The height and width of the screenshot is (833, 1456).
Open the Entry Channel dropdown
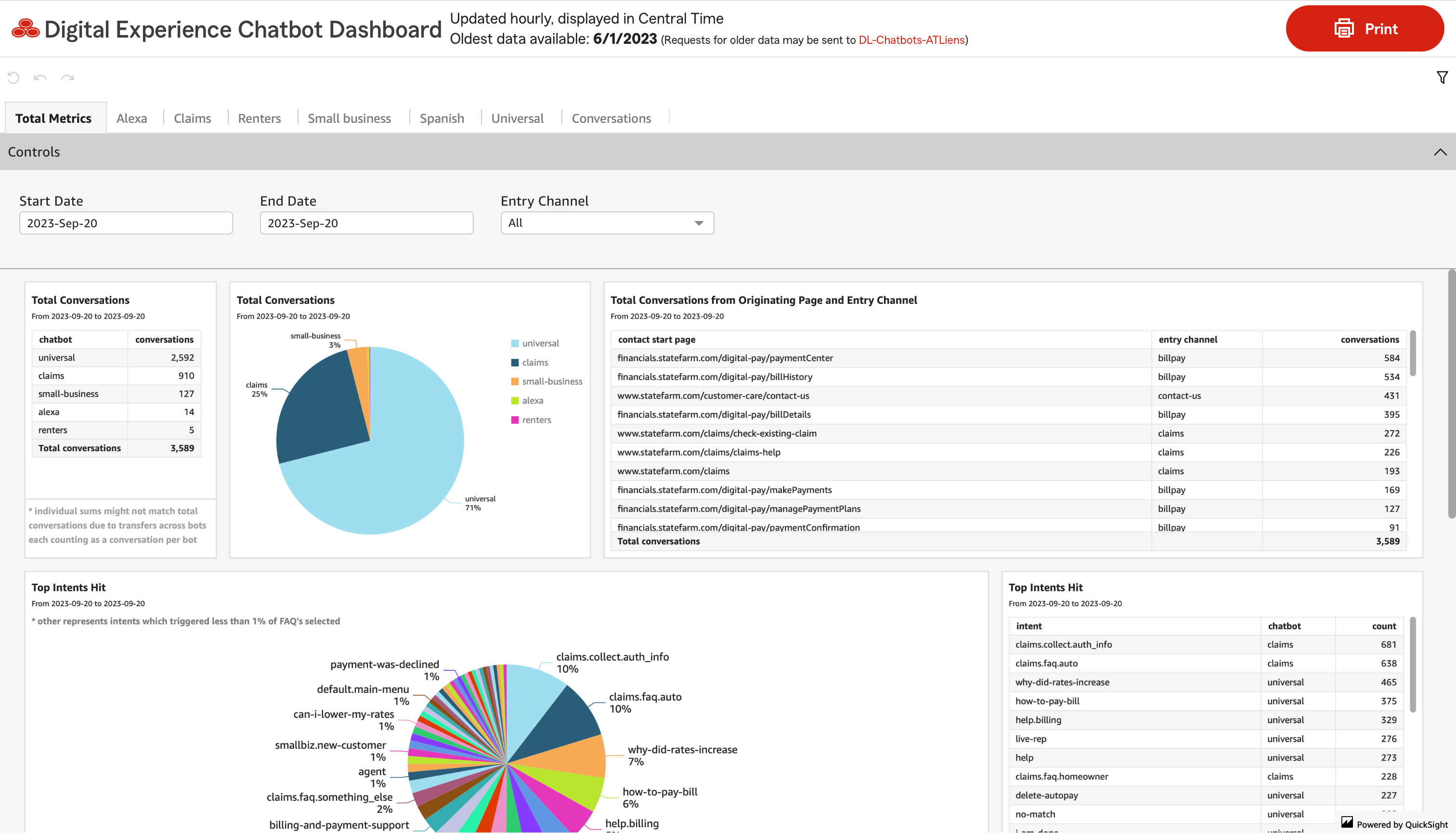tap(607, 223)
